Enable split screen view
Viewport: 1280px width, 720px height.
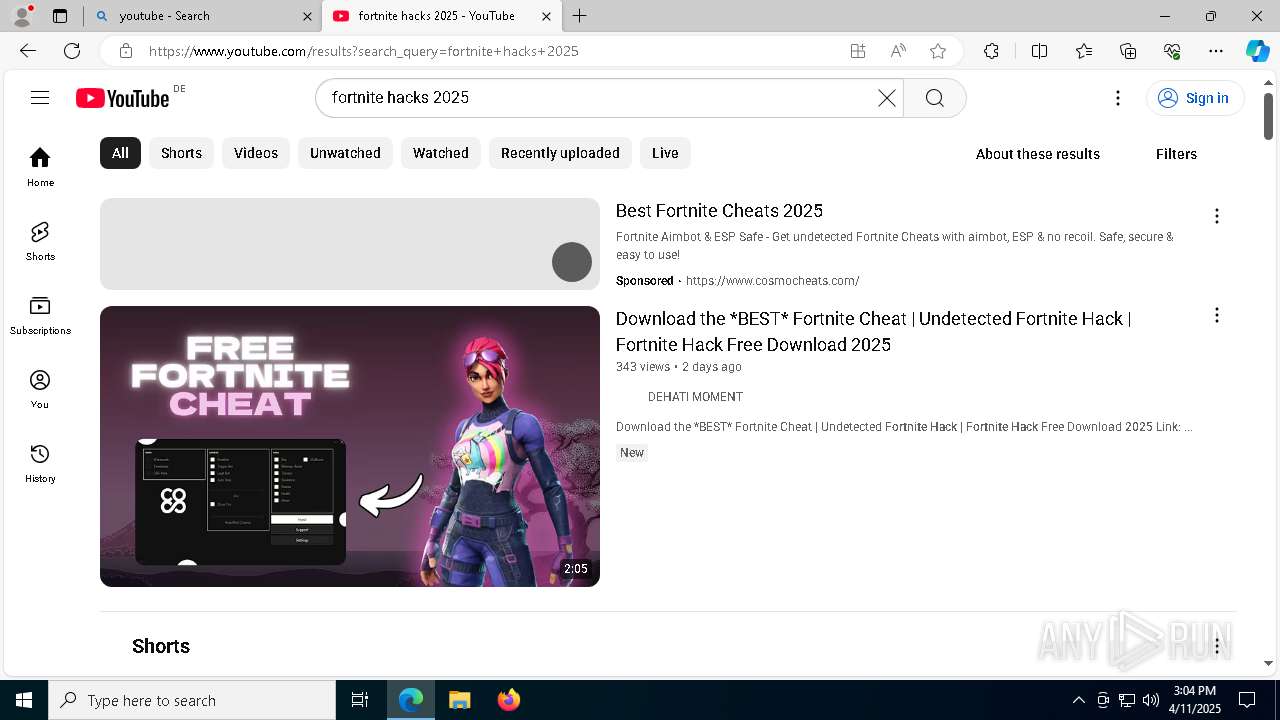point(1039,51)
